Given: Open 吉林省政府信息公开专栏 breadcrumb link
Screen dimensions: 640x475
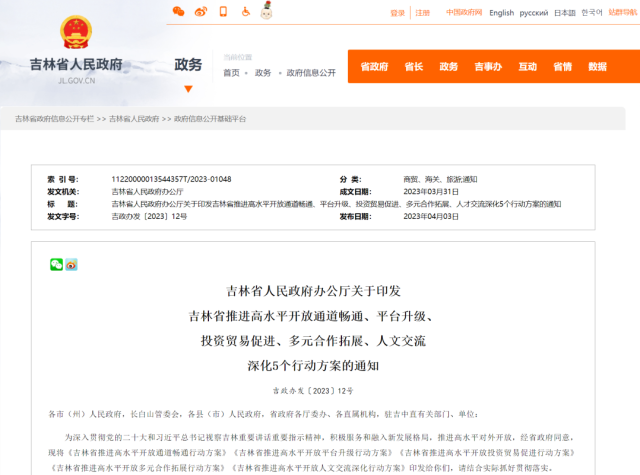Looking at the screenshot, I should [x=54, y=118].
